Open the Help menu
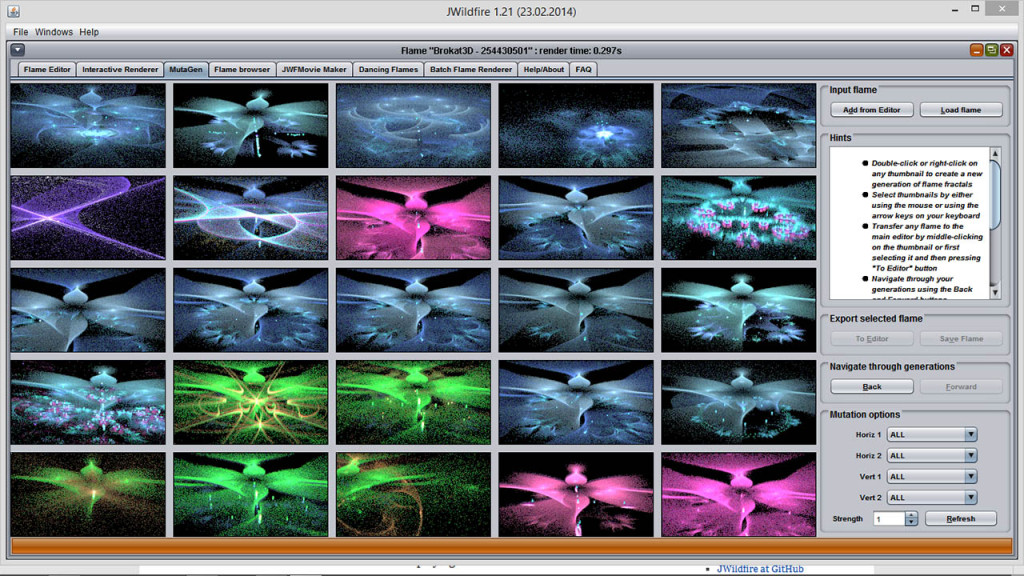1024x576 pixels. (x=89, y=32)
